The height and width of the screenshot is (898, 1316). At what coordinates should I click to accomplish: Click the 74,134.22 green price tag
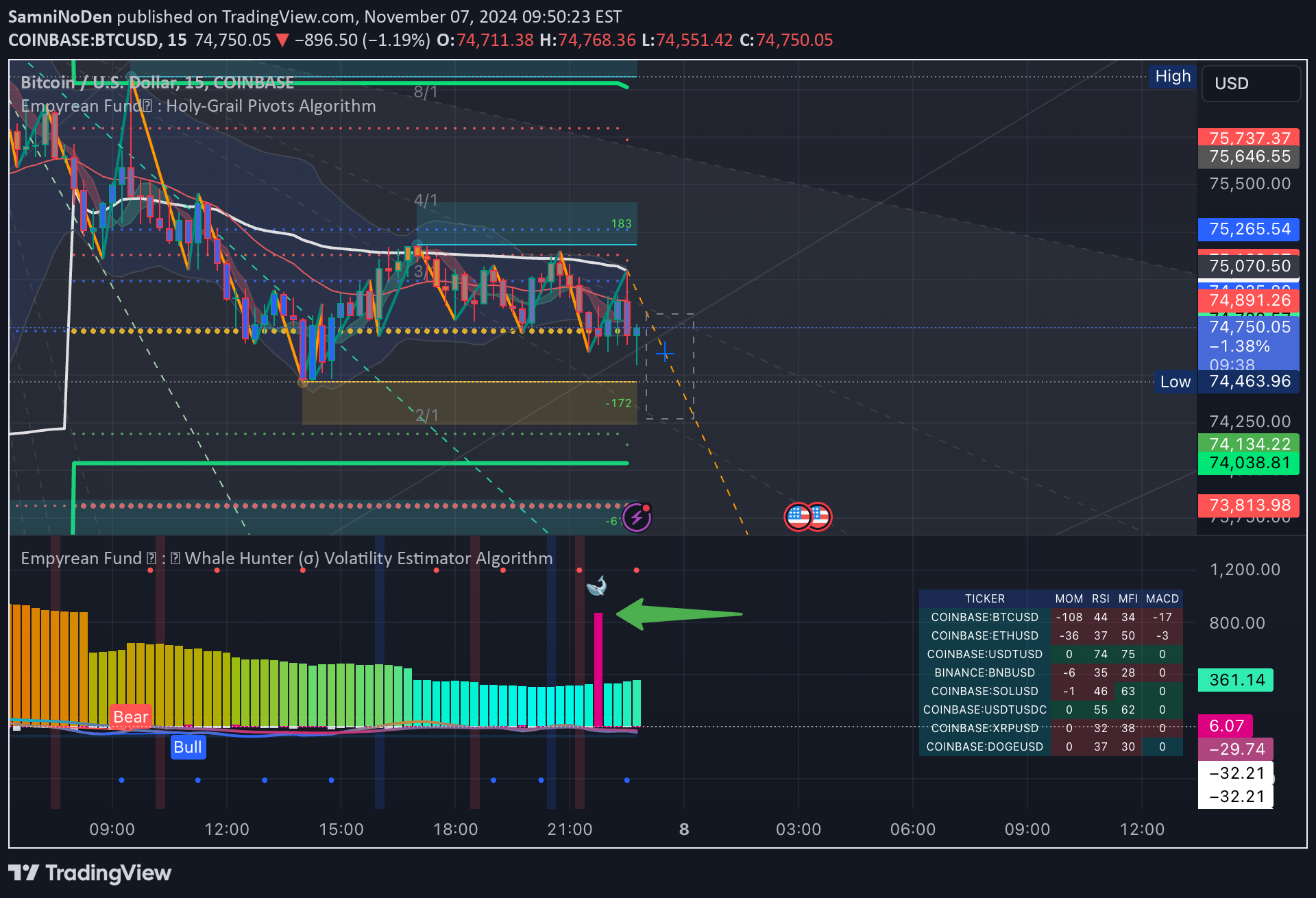coord(1249,444)
